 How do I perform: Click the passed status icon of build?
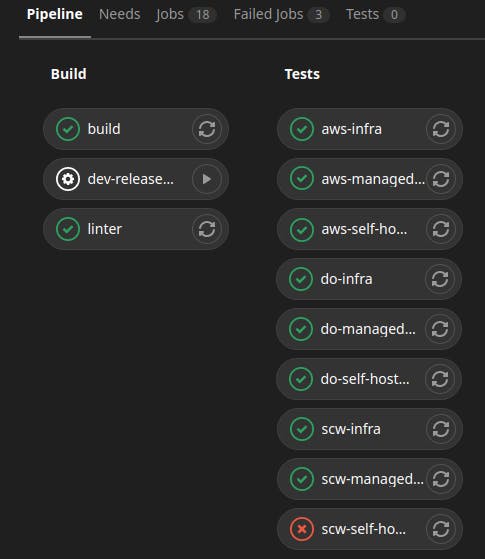pos(68,129)
